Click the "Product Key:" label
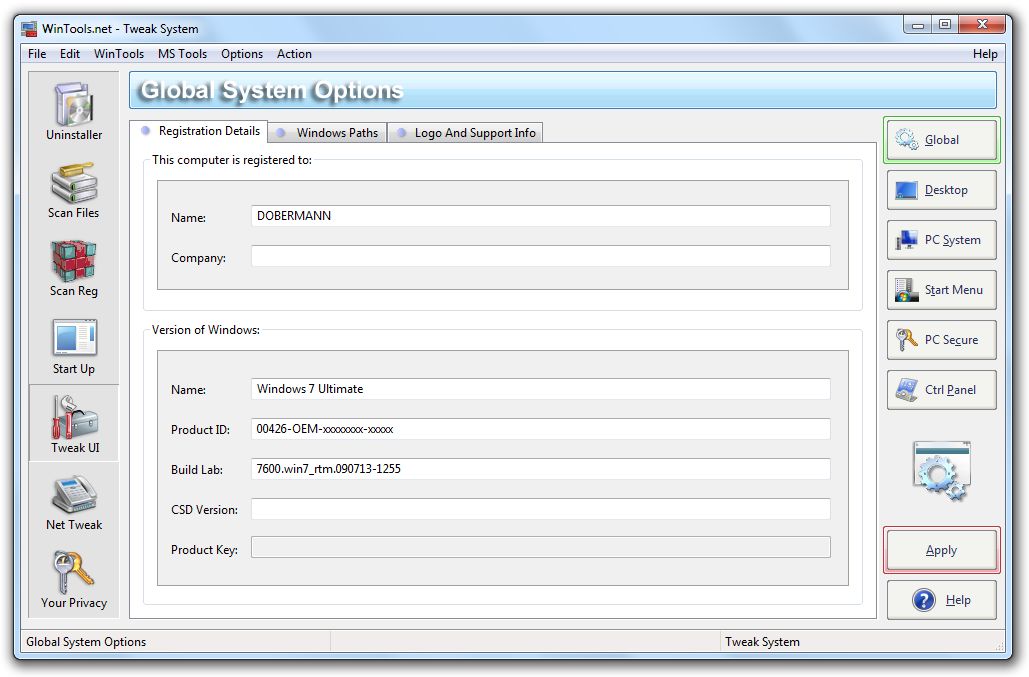The width and height of the screenshot is (1029, 677). pyautogui.click(x=204, y=550)
